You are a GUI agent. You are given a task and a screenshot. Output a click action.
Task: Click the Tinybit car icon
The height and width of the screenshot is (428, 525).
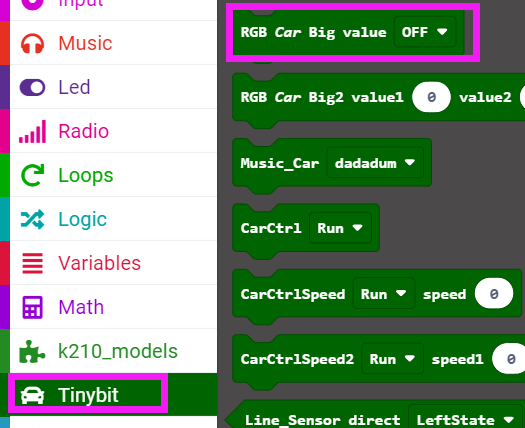[32, 395]
